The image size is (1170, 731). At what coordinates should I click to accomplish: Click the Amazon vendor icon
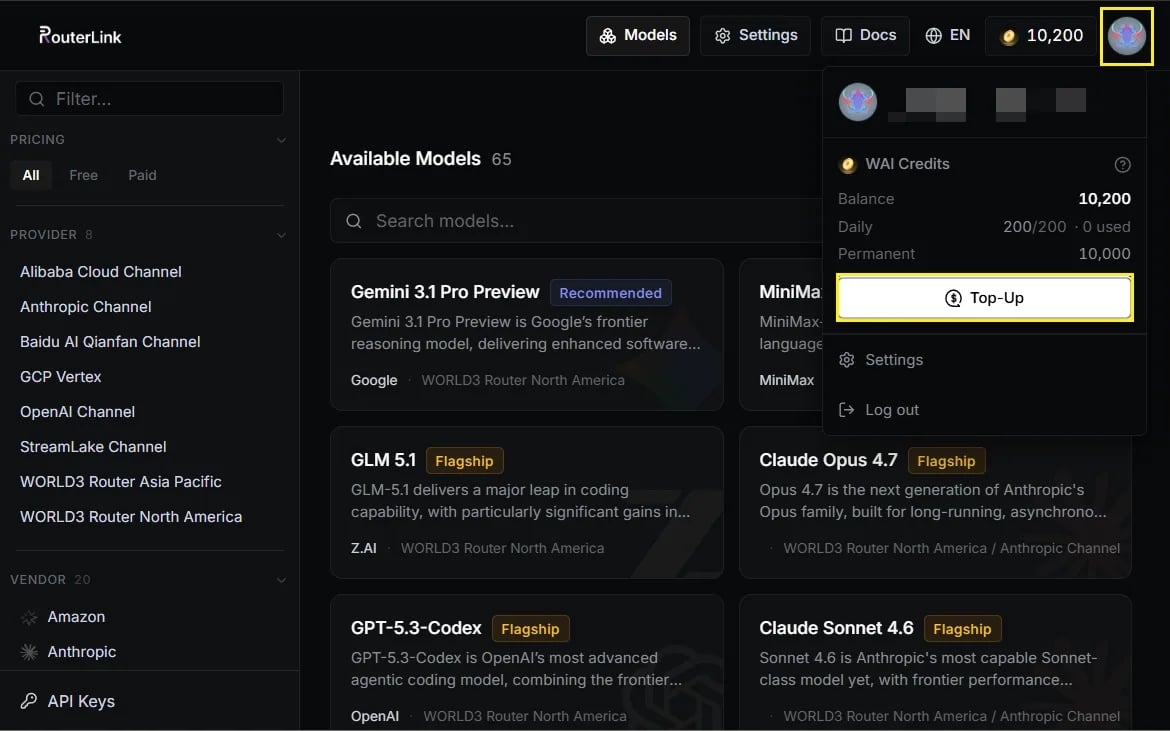pos(29,617)
